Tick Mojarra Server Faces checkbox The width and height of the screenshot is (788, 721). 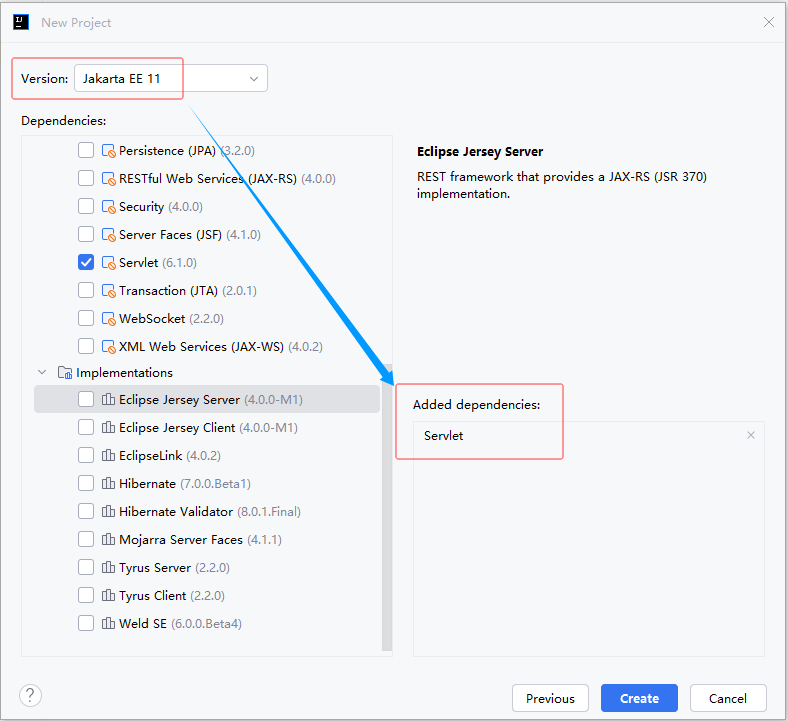point(86,539)
